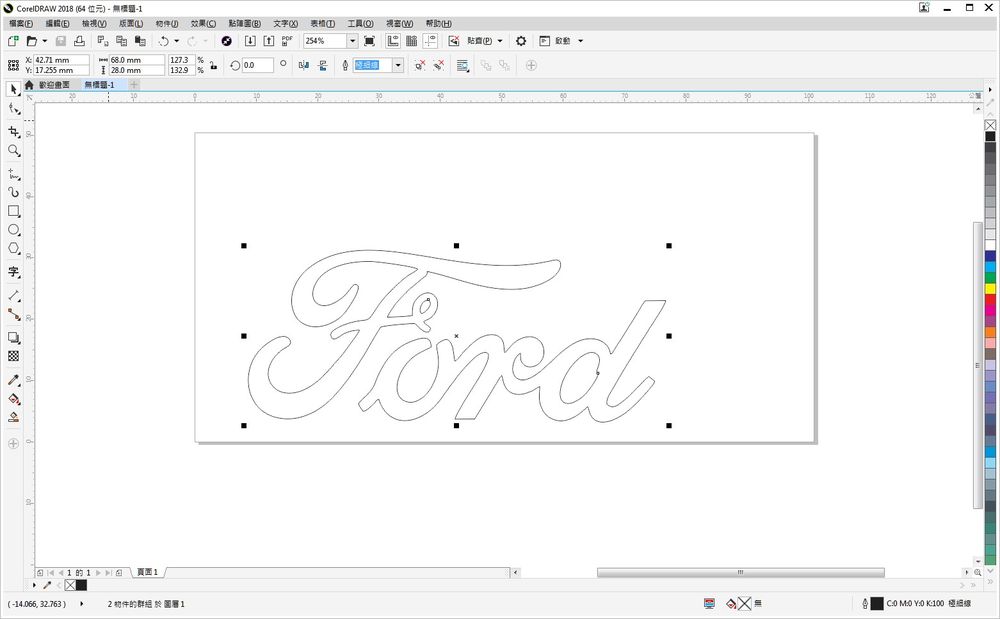
Task: Expand the document palette flyout arrow
Action: tap(34, 585)
